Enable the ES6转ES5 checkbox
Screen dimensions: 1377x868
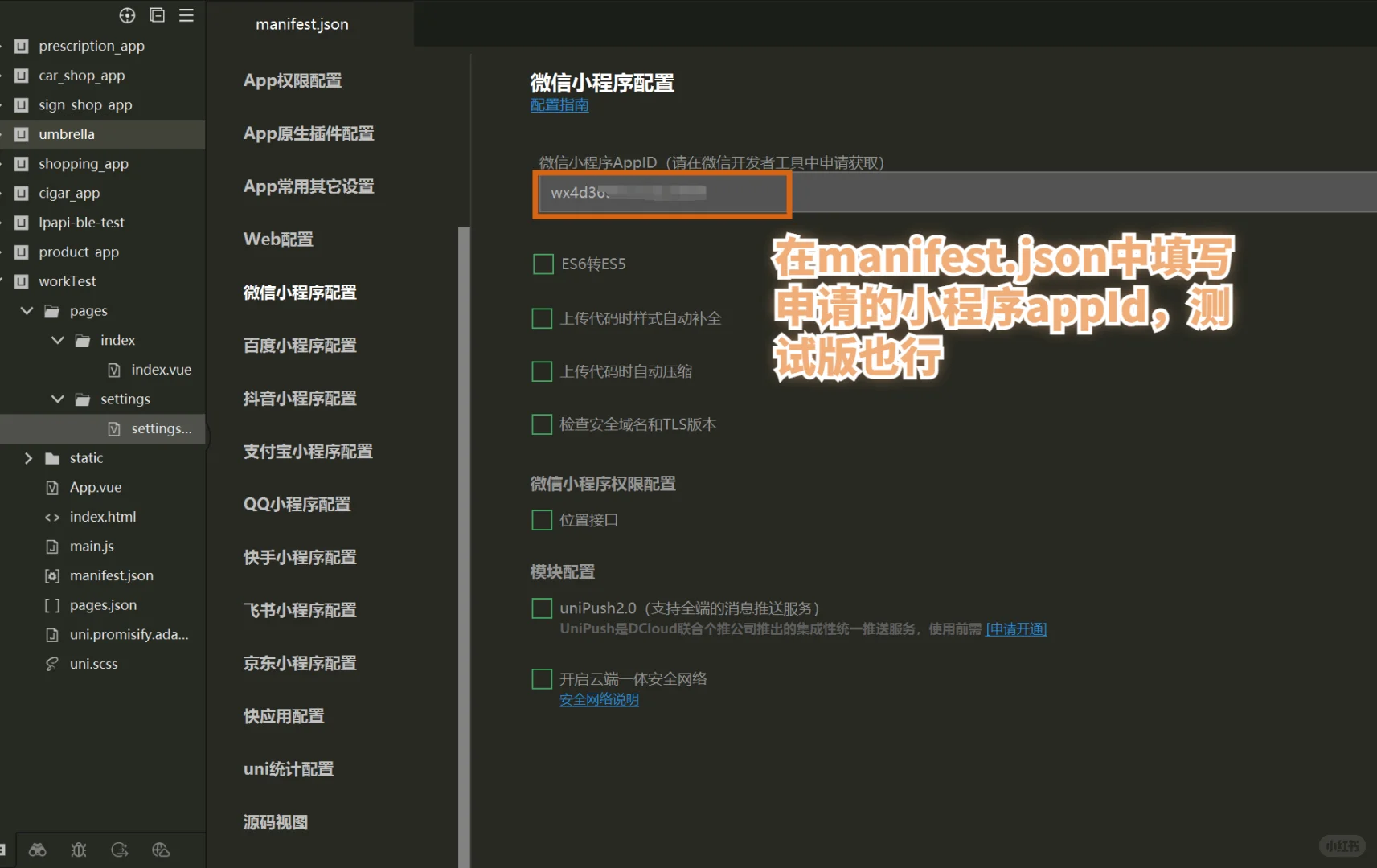[x=542, y=264]
